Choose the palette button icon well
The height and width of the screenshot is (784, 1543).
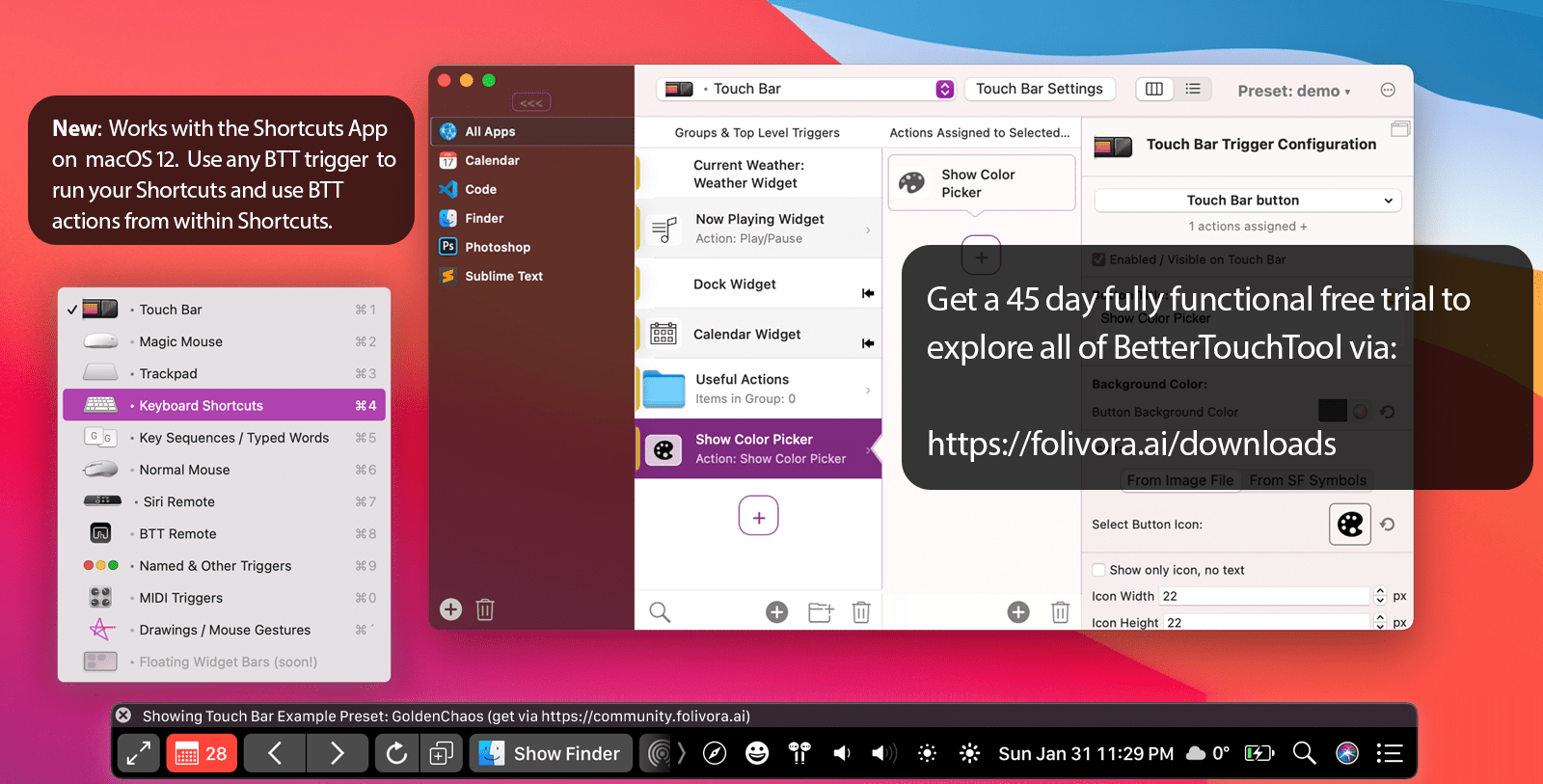pyautogui.click(x=1350, y=525)
